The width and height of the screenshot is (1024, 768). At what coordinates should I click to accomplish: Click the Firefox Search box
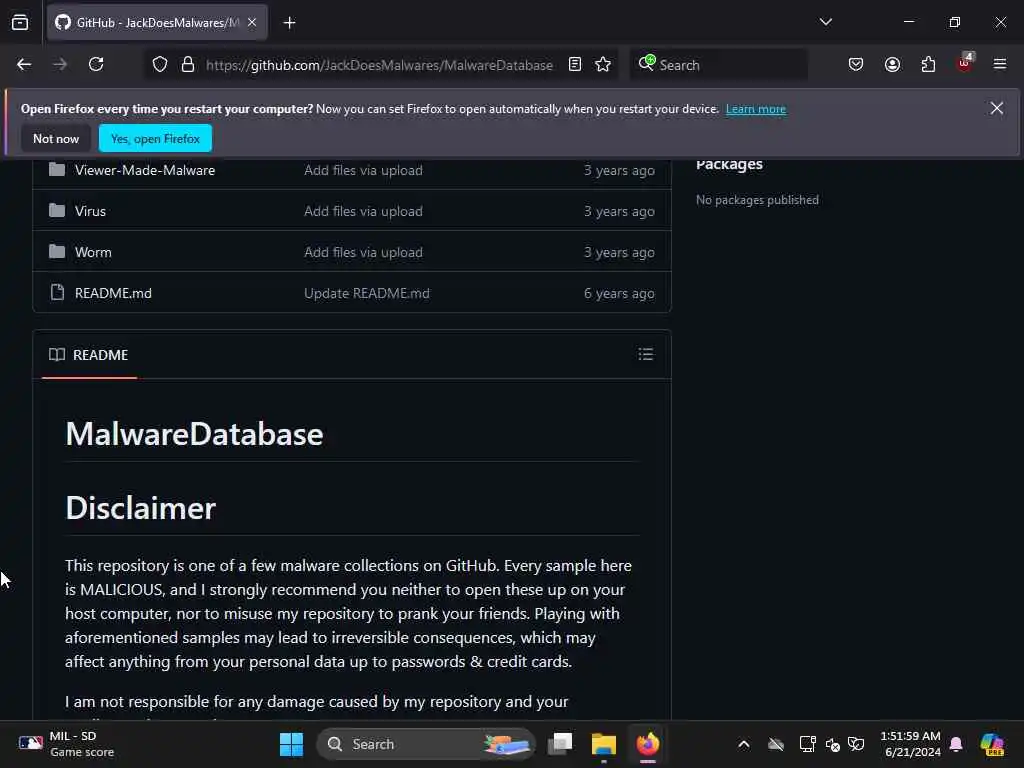(x=718, y=65)
